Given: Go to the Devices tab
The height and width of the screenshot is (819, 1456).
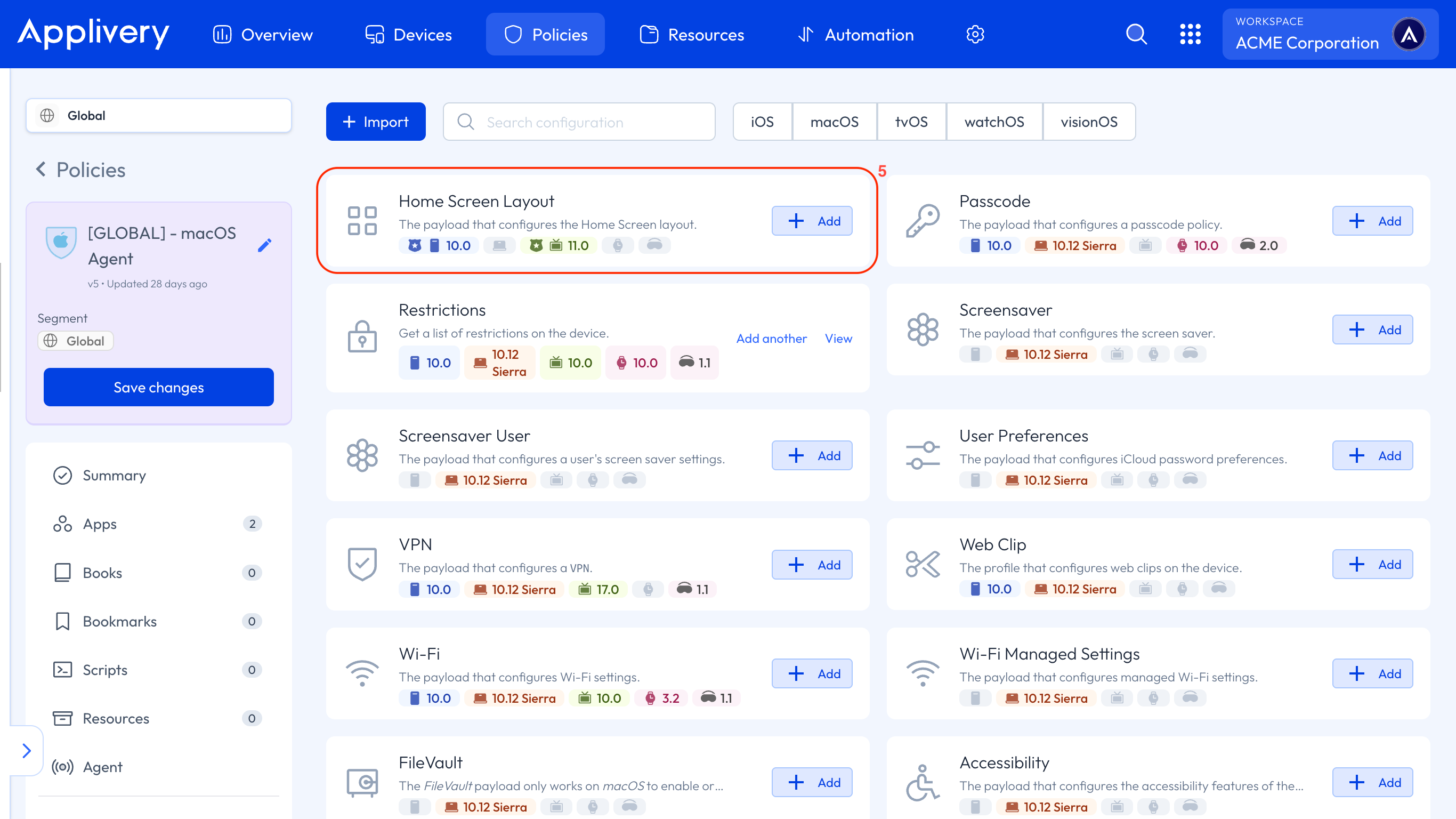Looking at the screenshot, I should (408, 35).
